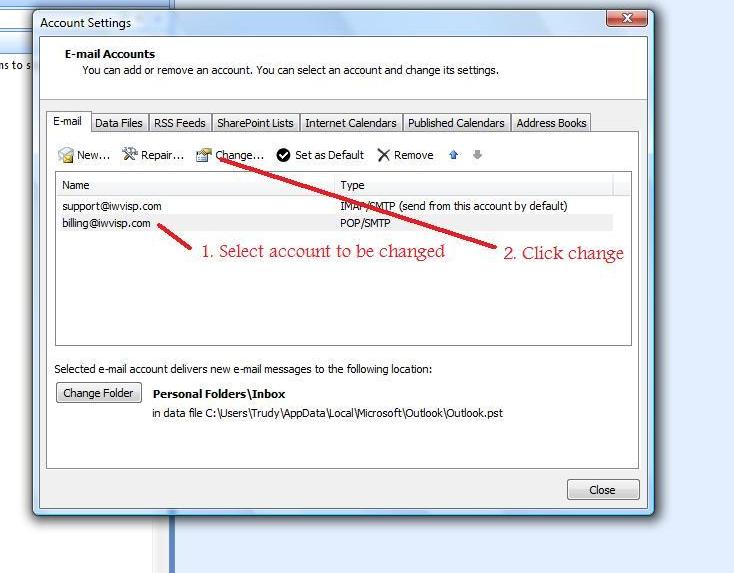
Task: Click the Set as Default checkmark icon
Action: click(284, 155)
